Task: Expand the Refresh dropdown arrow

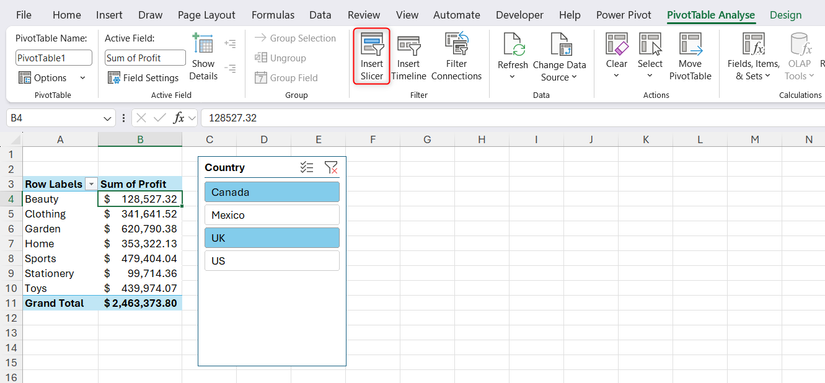Action: (x=512, y=77)
